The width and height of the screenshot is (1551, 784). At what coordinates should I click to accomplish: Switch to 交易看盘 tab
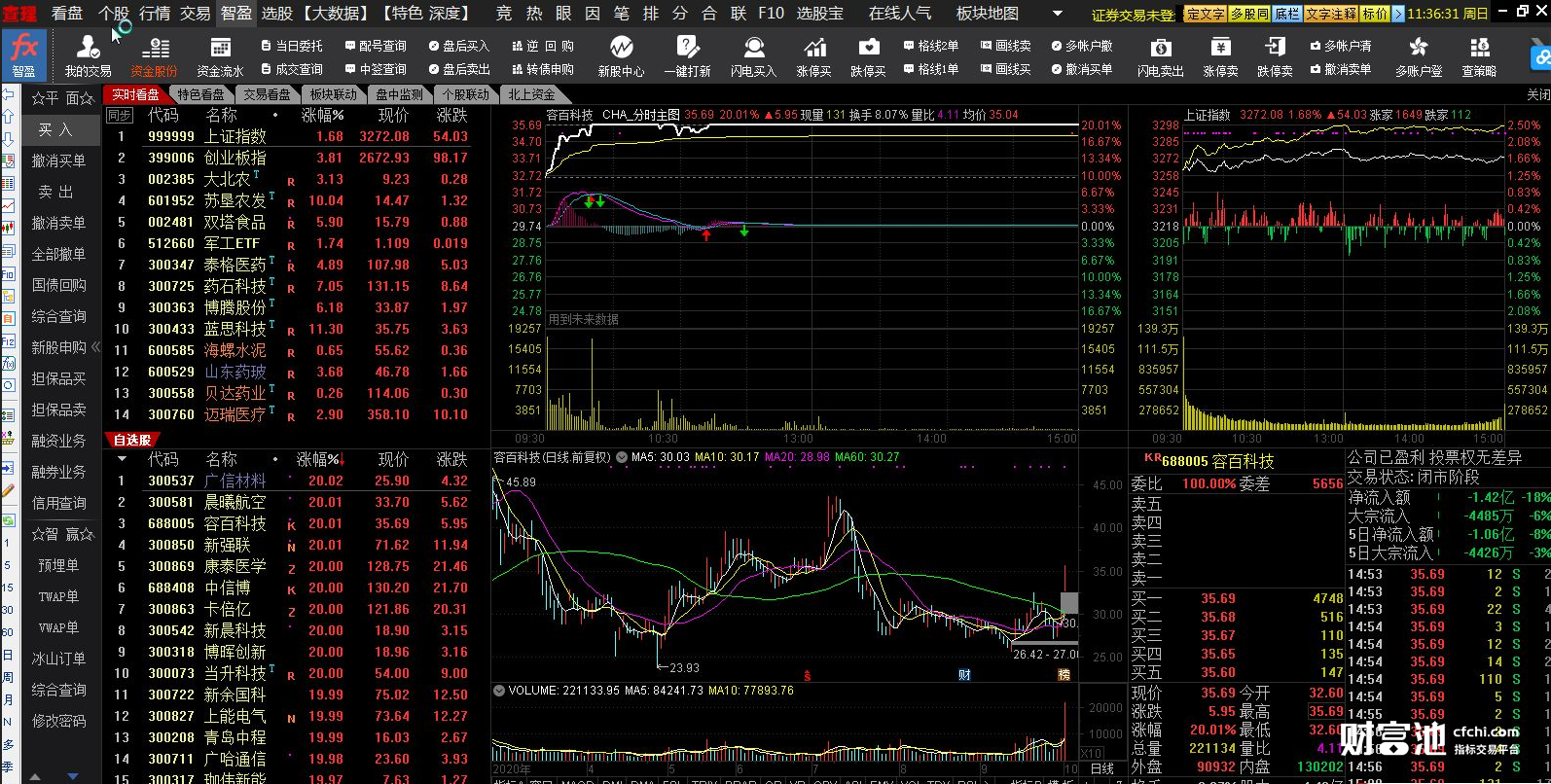pos(268,94)
